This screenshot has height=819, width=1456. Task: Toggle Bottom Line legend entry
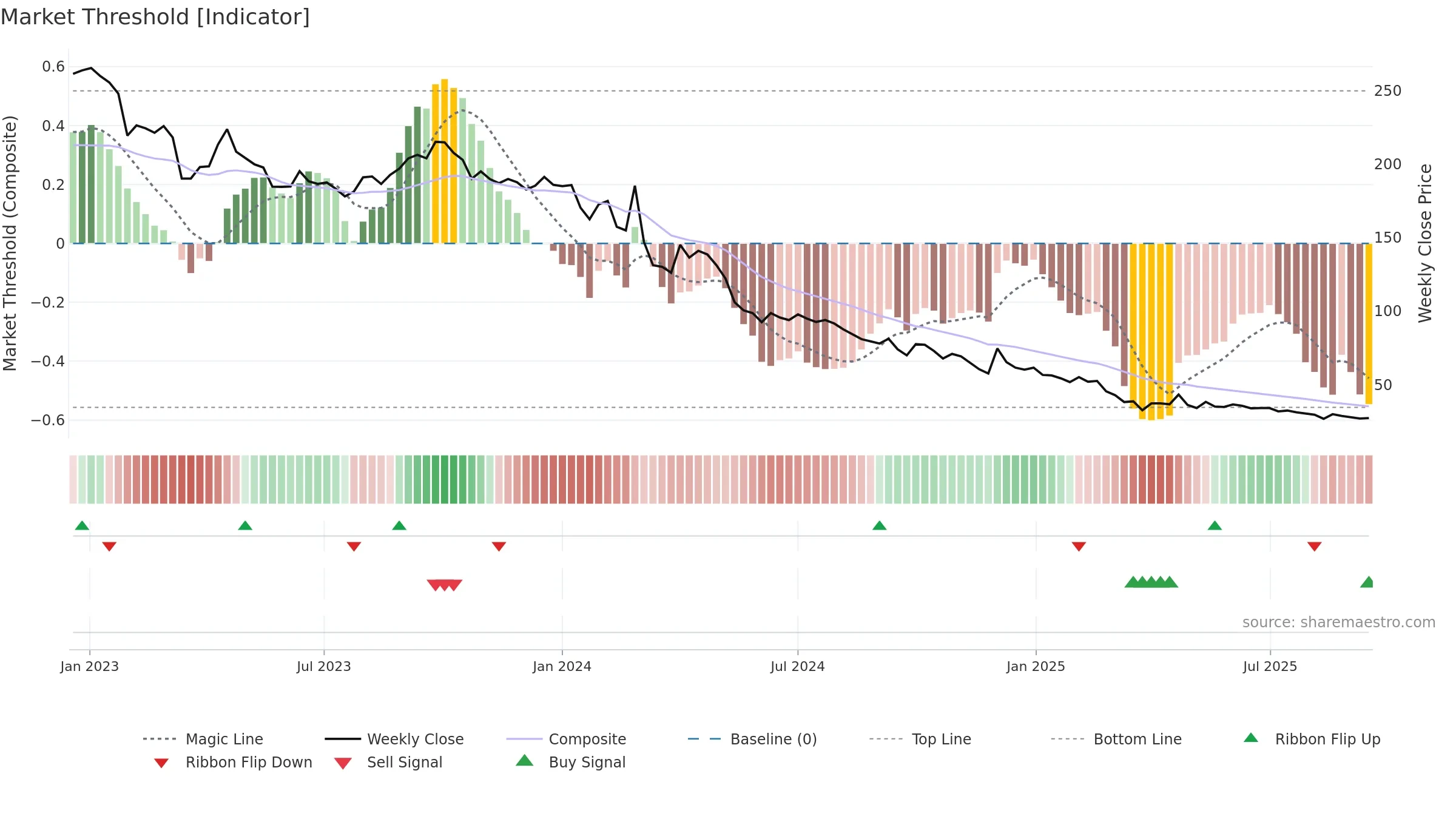(1116, 739)
